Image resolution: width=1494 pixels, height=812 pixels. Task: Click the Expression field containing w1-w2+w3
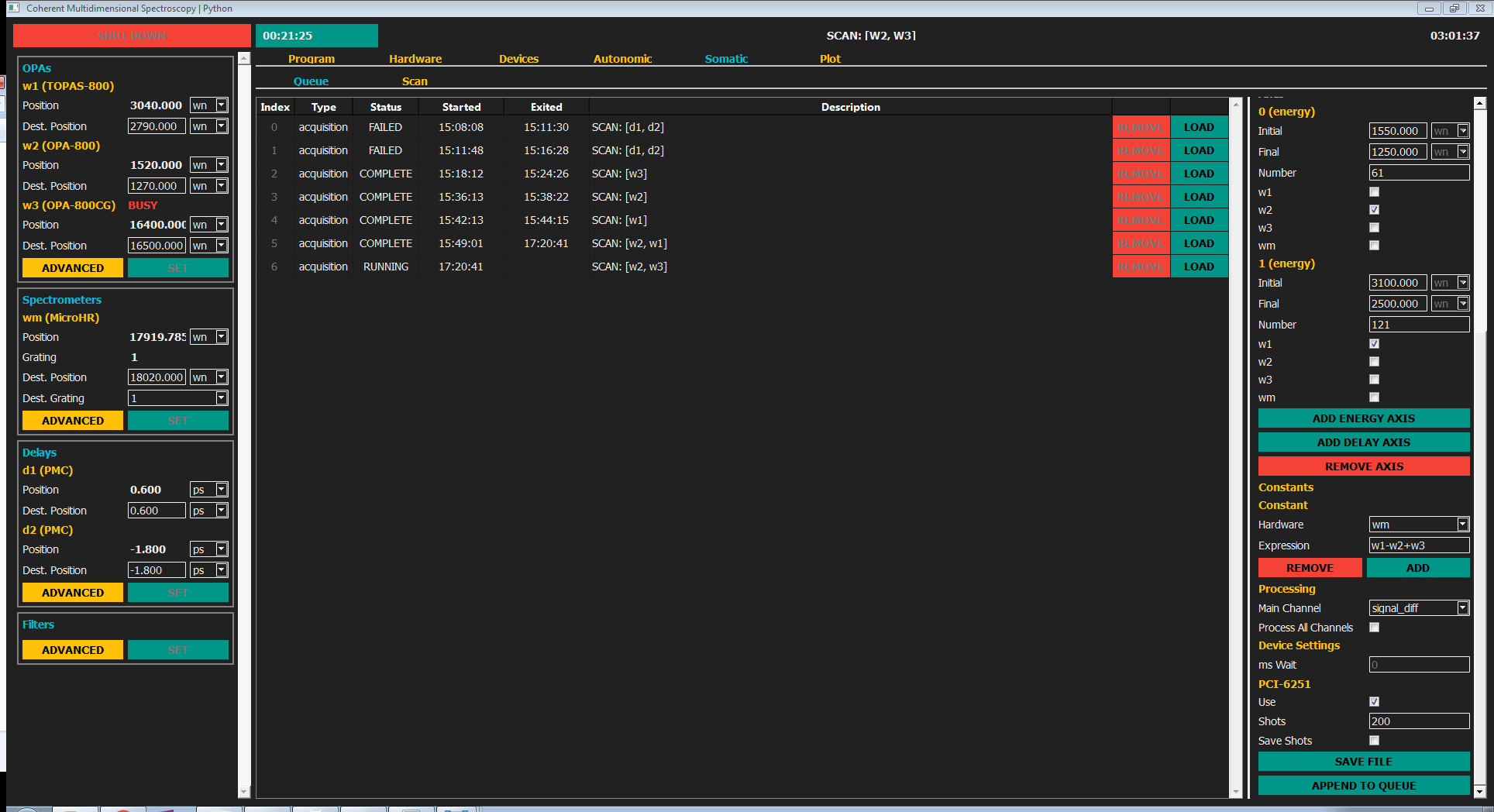click(1418, 545)
